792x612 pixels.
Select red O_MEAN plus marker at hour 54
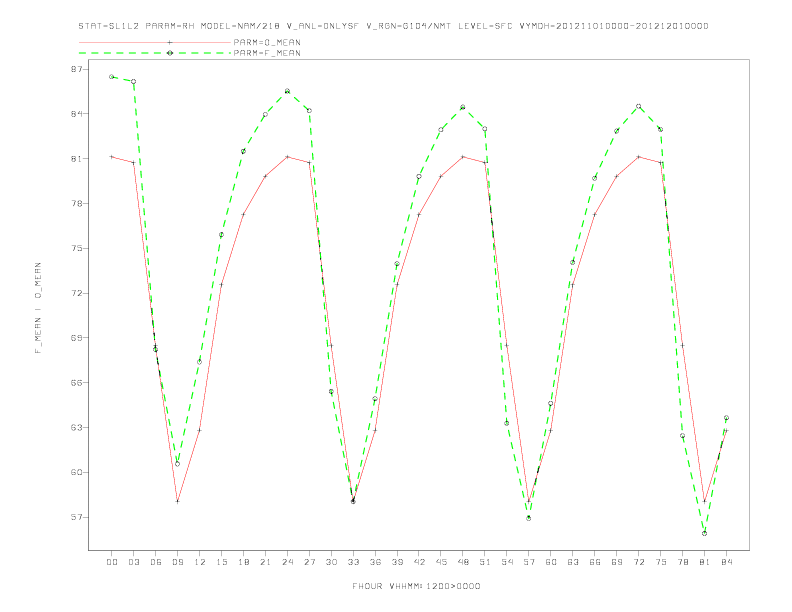[x=507, y=345]
